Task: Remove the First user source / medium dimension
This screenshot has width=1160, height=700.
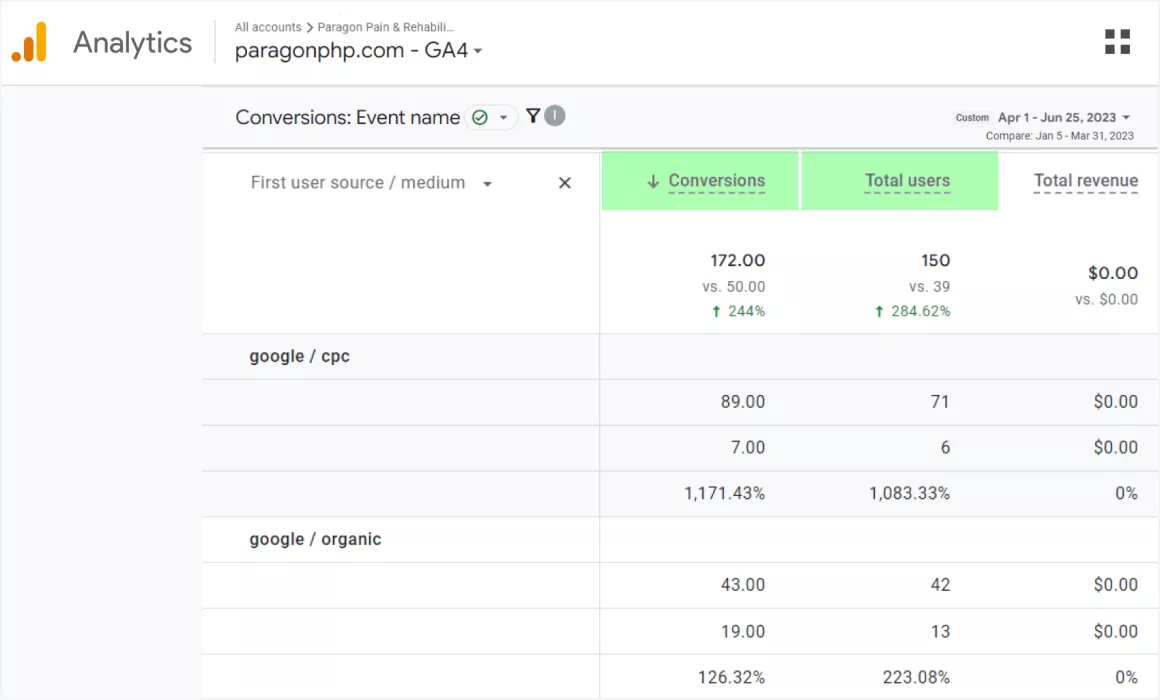Action: point(564,183)
